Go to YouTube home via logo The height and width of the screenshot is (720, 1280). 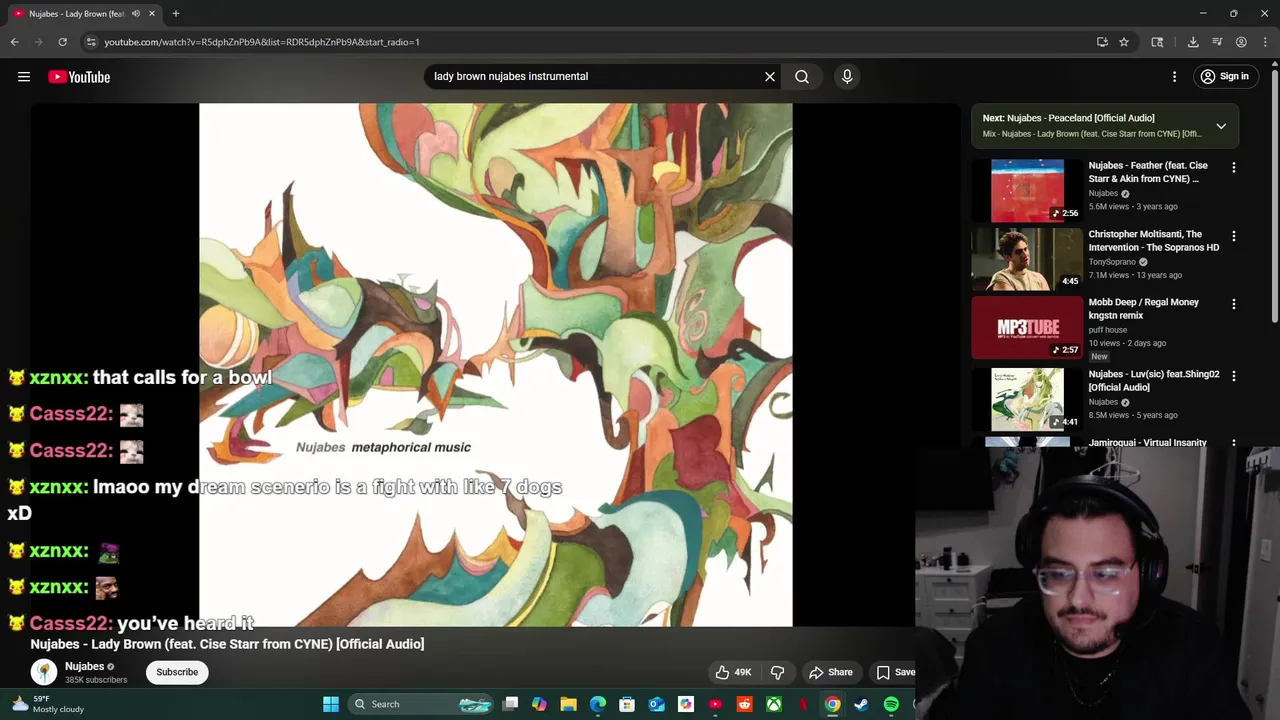point(79,77)
